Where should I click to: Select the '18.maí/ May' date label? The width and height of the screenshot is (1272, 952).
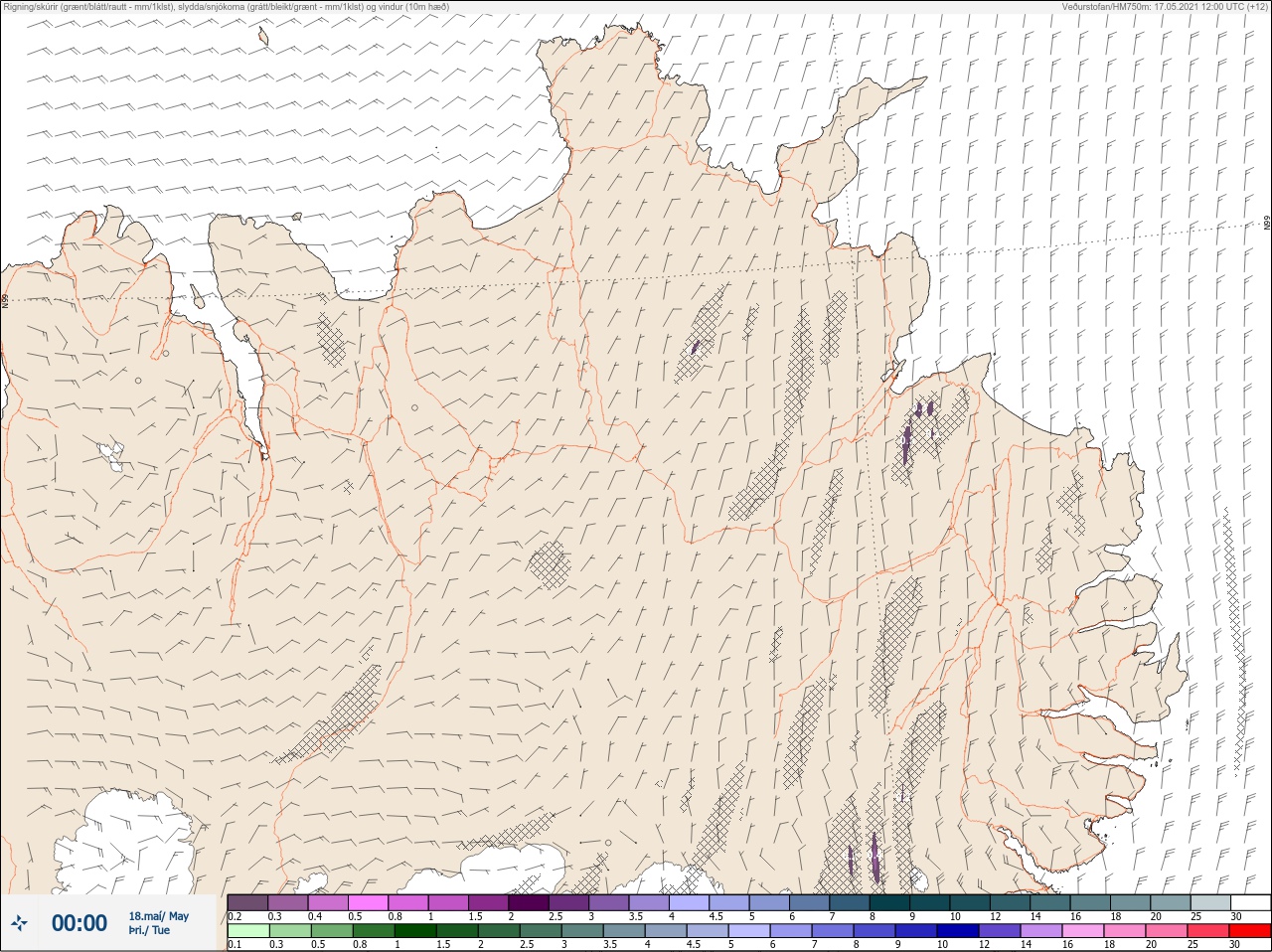tap(159, 916)
